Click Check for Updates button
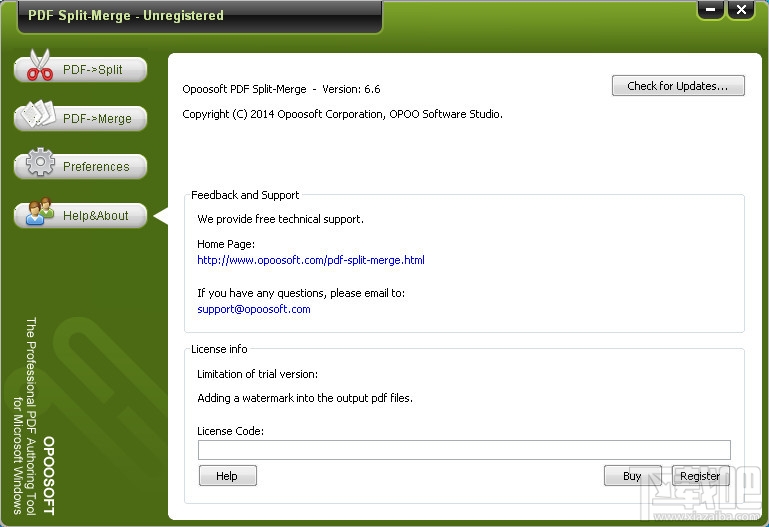Image resolution: width=769 pixels, height=527 pixels. coord(678,86)
